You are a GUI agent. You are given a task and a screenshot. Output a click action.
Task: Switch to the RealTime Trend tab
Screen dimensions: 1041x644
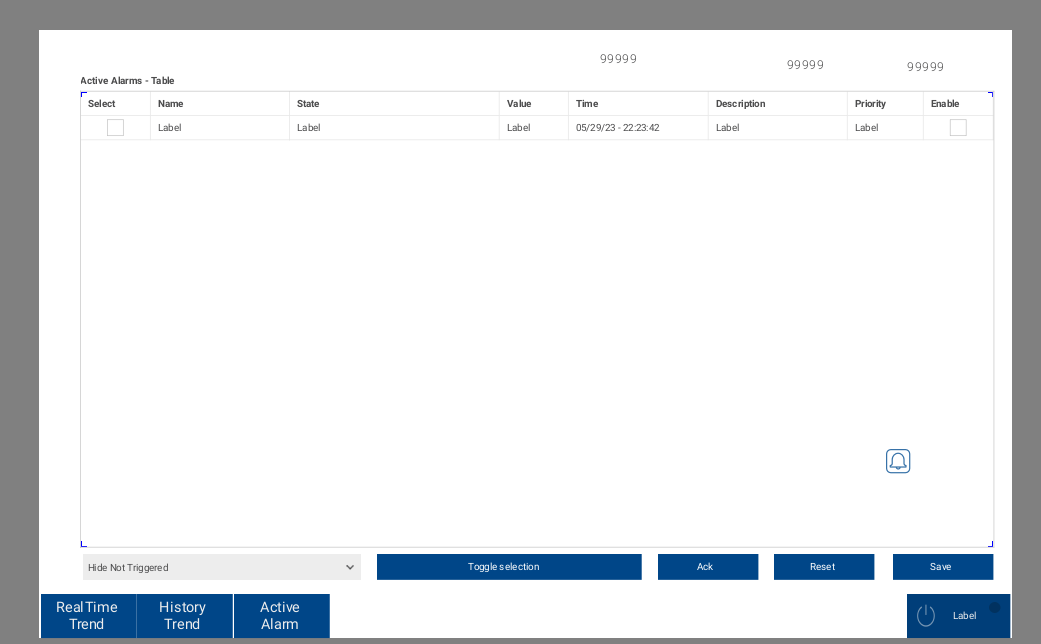(x=88, y=615)
